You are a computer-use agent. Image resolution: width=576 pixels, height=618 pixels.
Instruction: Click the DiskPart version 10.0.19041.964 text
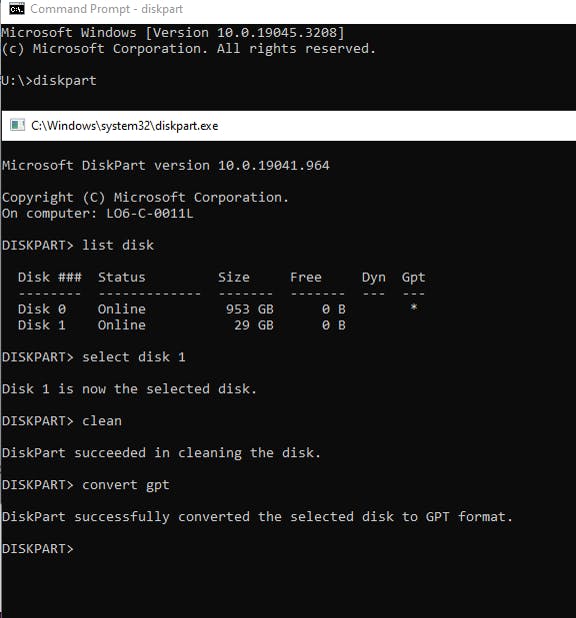(x=166, y=166)
